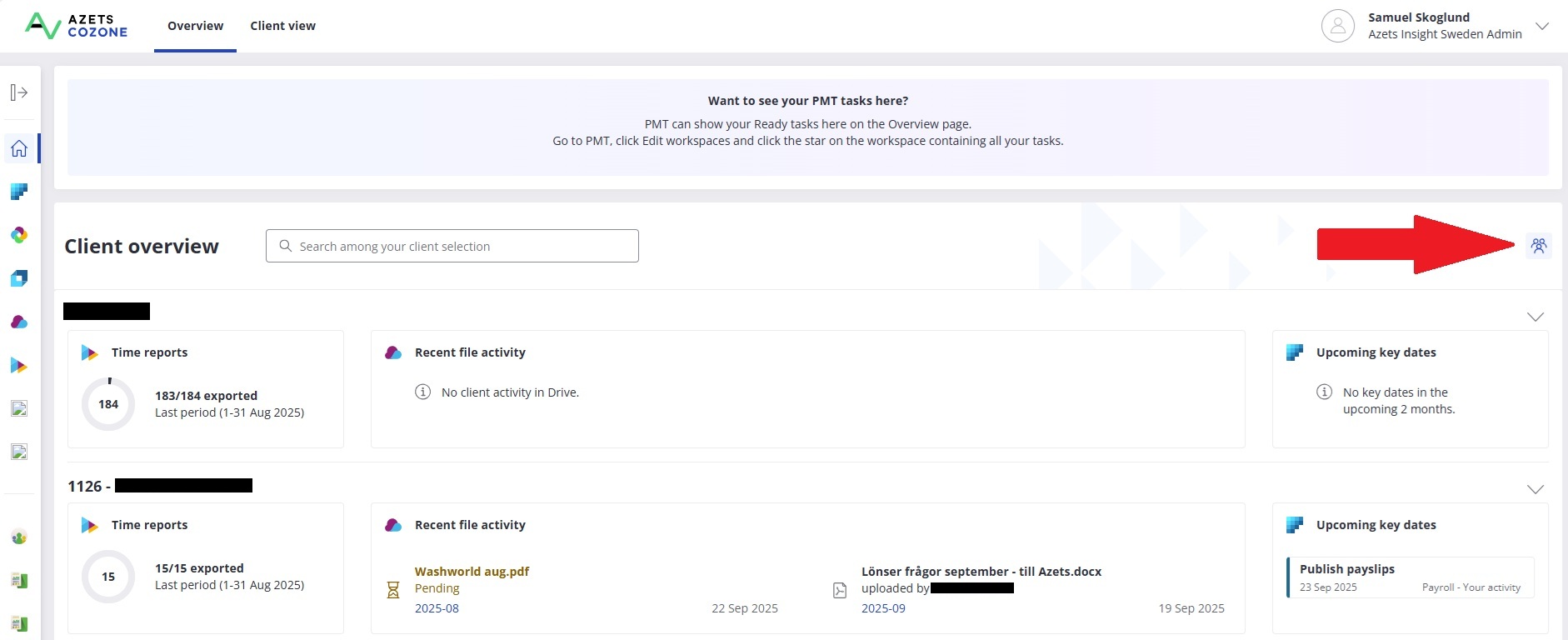Click the document icon beside Lönser frågor file
Viewport: 1568px width, 640px height.
840,590
